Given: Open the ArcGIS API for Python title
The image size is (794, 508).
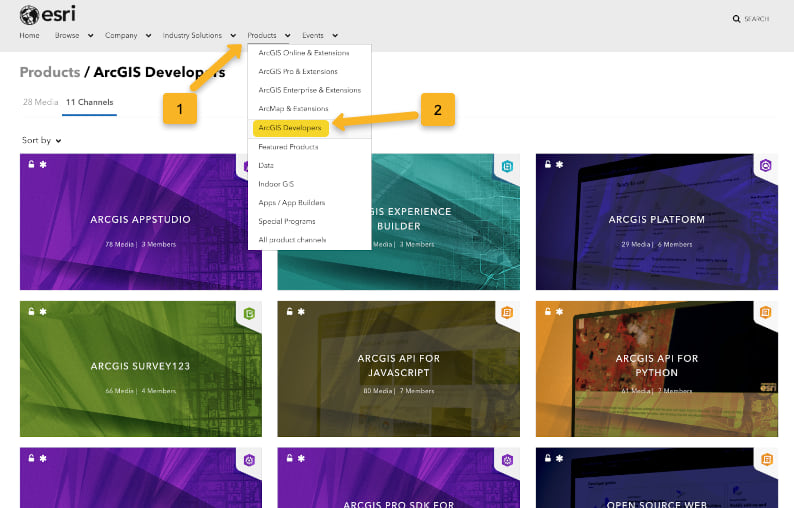Looking at the screenshot, I should click(656, 365).
